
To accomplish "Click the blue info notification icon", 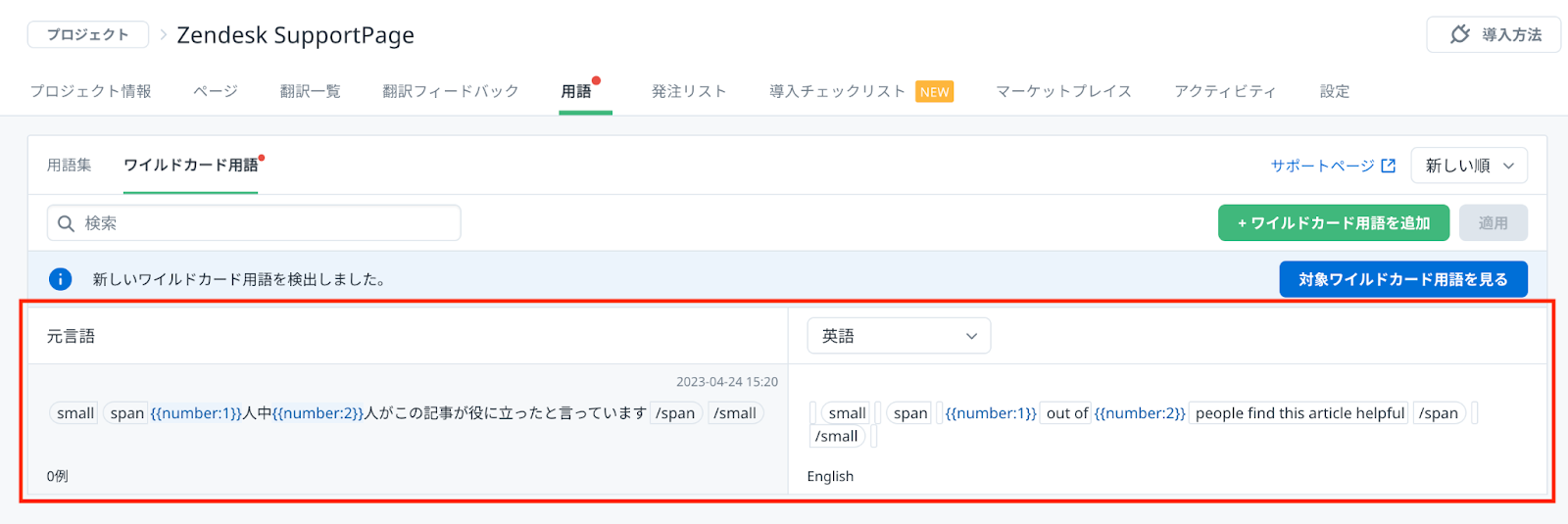I will pyautogui.click(x=61, y=279).
